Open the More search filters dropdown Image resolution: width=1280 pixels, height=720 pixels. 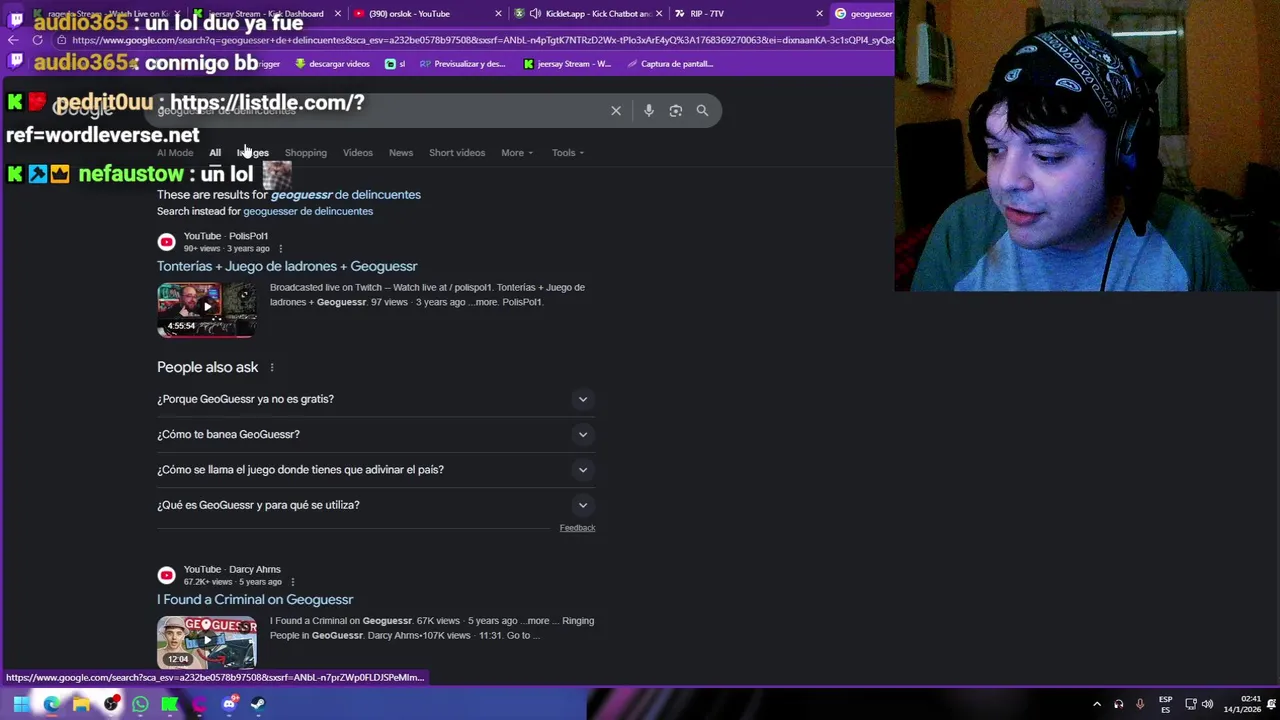517,153
